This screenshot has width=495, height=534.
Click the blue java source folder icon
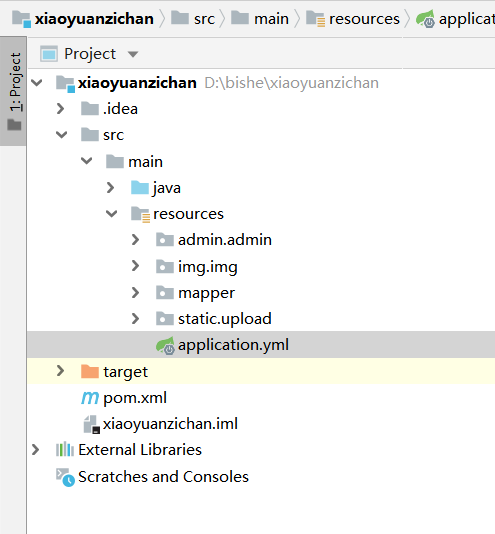140,187
